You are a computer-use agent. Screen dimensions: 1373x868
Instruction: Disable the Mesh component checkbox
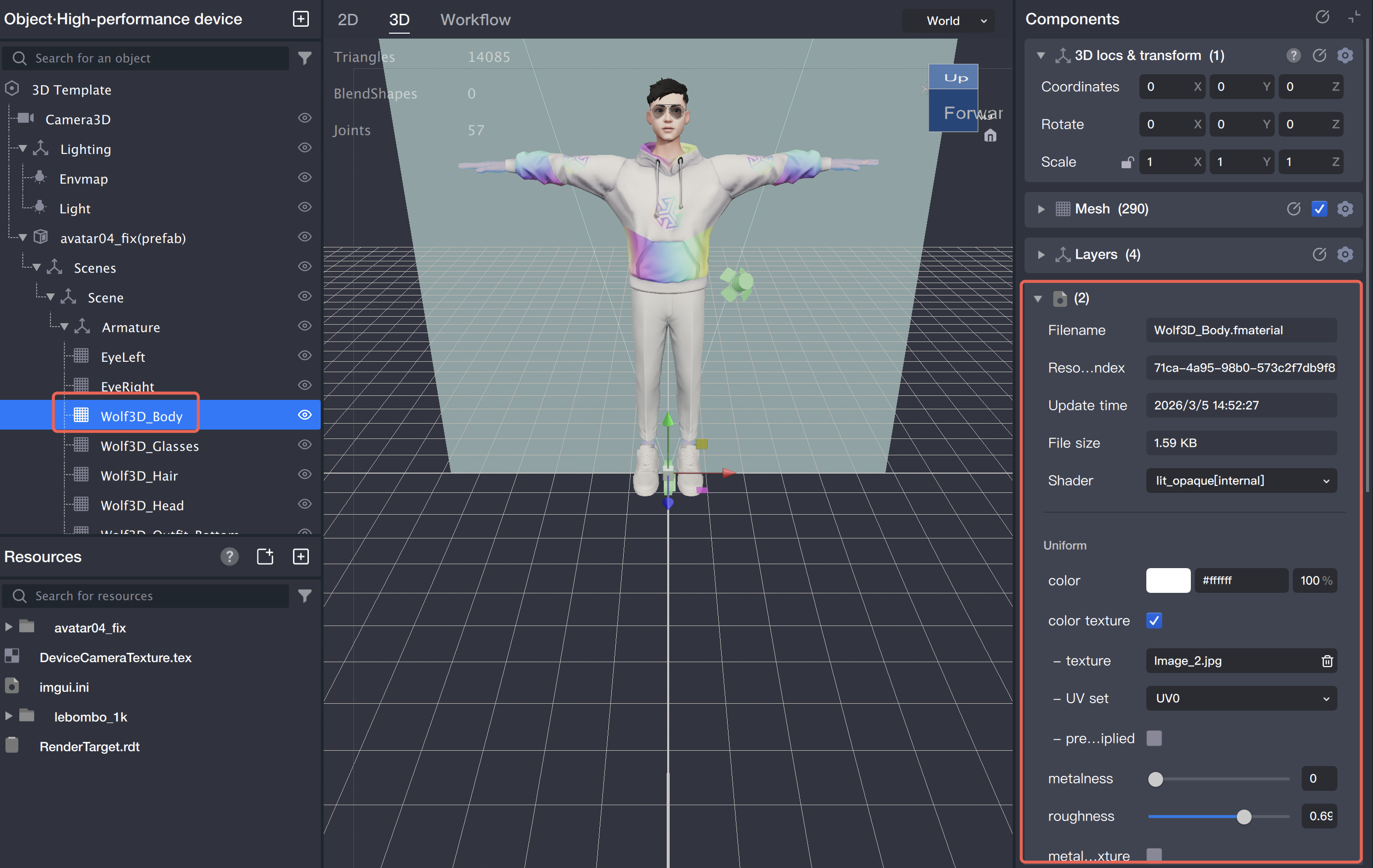[1319, 209]
